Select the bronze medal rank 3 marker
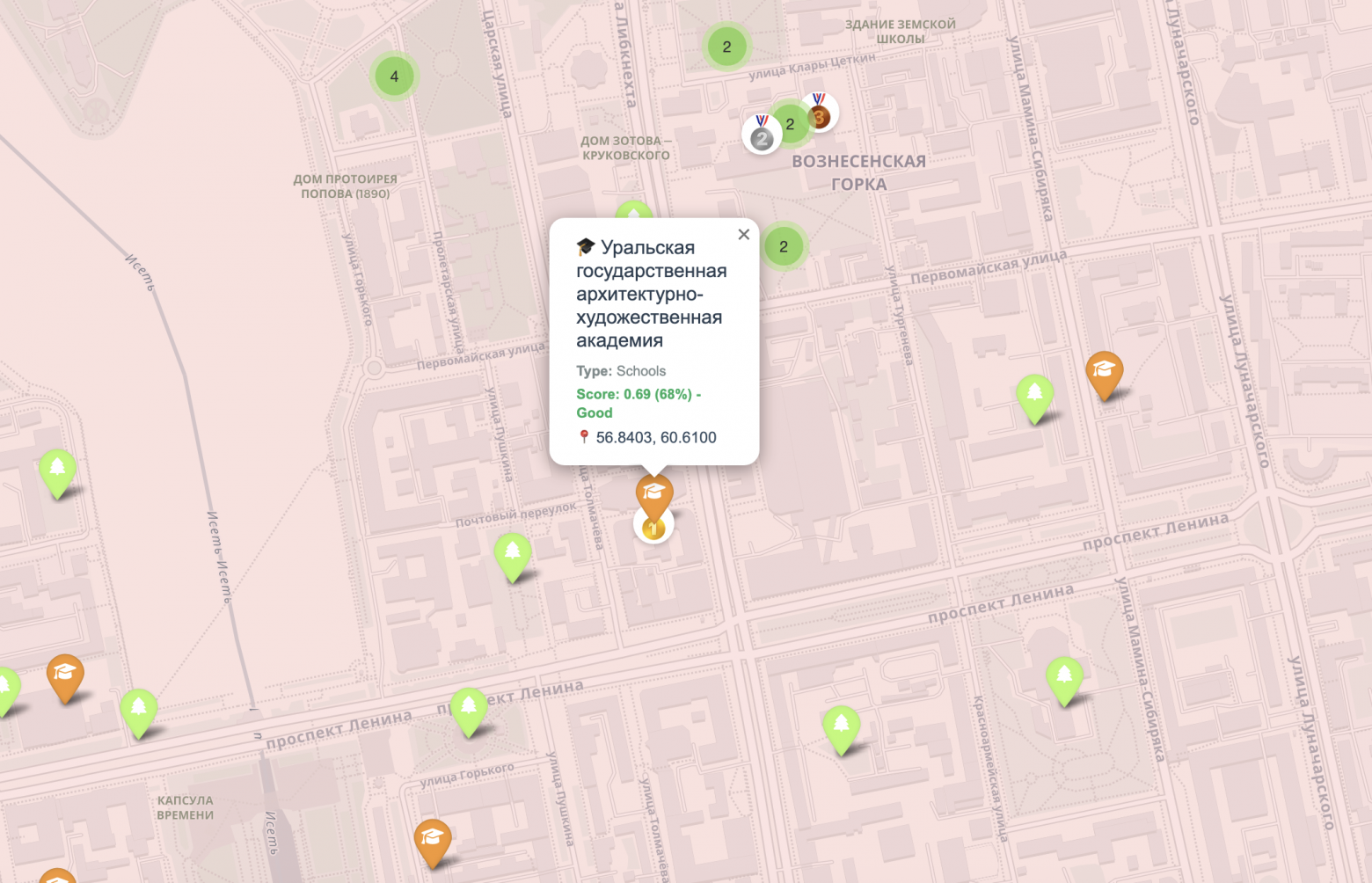 [x=819, y=113]
